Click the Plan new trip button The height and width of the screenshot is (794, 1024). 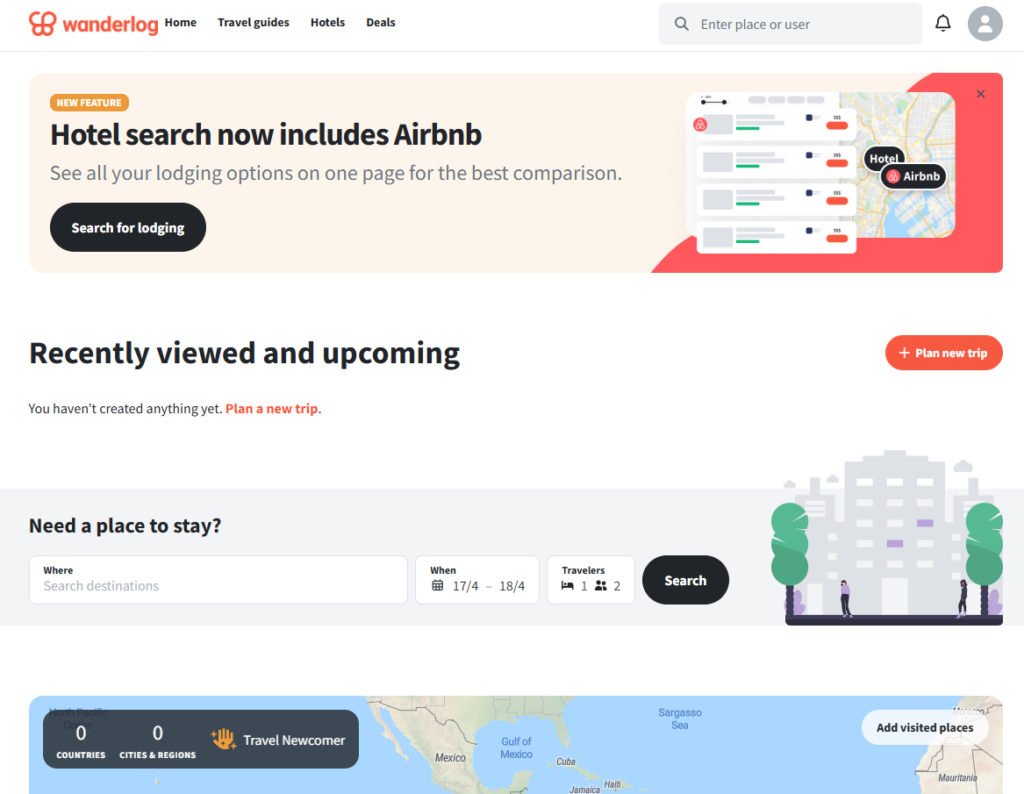(x=943, y=353)
